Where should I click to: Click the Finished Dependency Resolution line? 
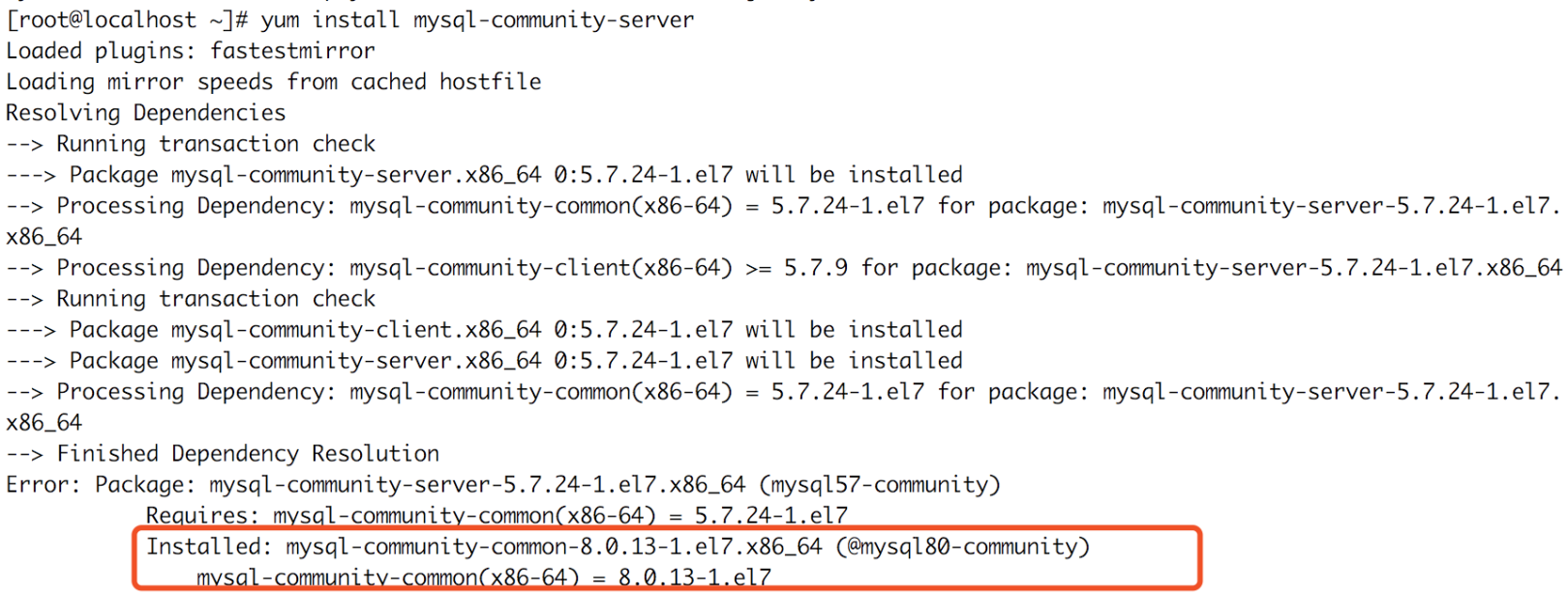click(223, 454)
